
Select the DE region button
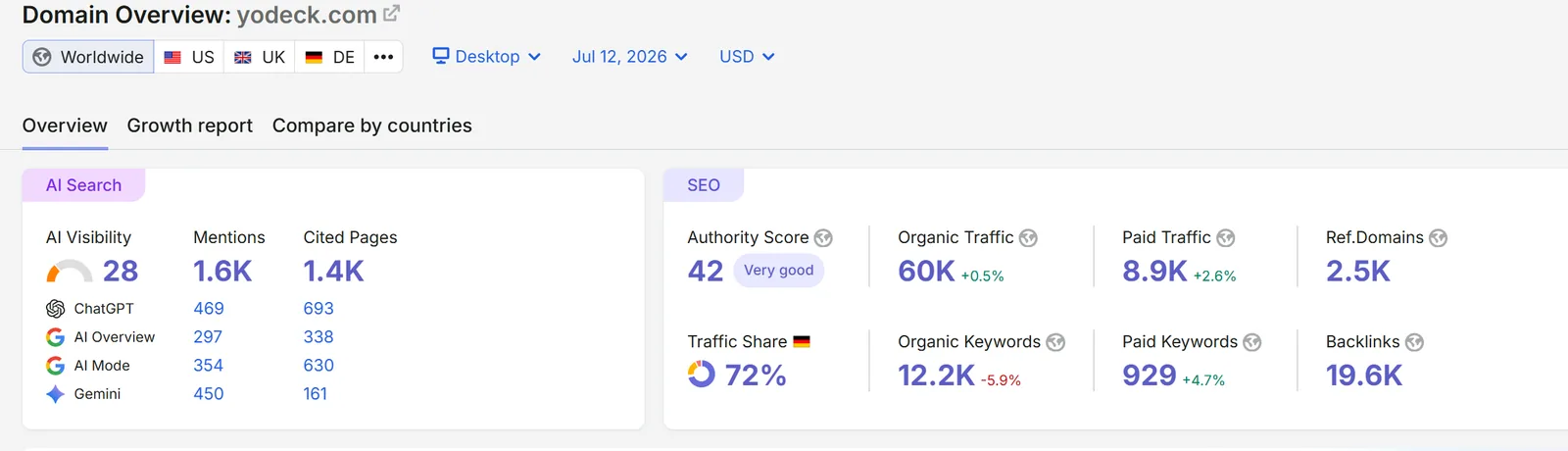coord(329,57)
